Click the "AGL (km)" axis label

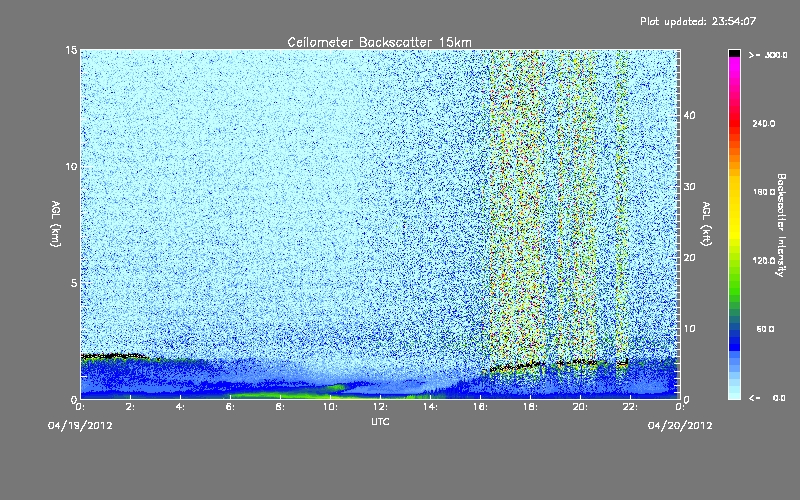pos(56,224)
